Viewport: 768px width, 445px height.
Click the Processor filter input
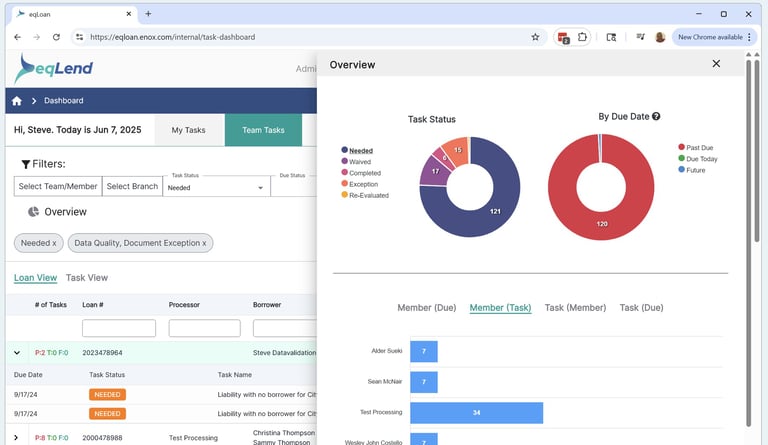(205, 328)
